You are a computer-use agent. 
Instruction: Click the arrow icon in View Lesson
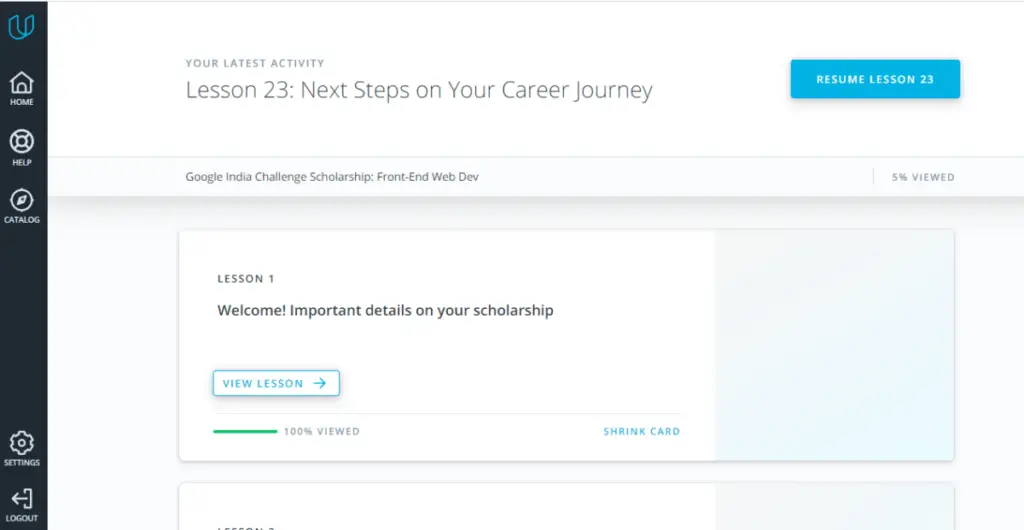[319, 383]
